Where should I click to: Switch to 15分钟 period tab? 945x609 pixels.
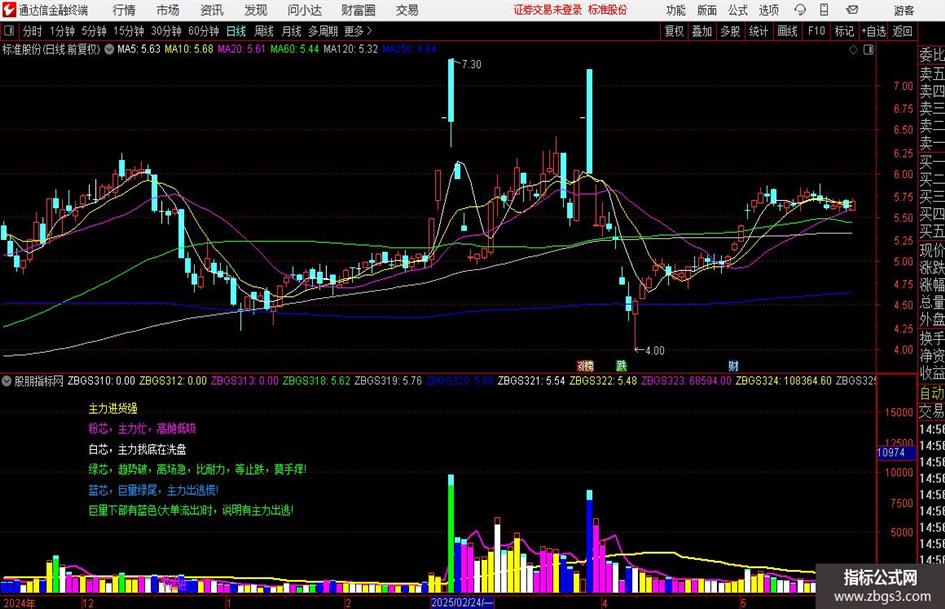(x=129, y=31)
